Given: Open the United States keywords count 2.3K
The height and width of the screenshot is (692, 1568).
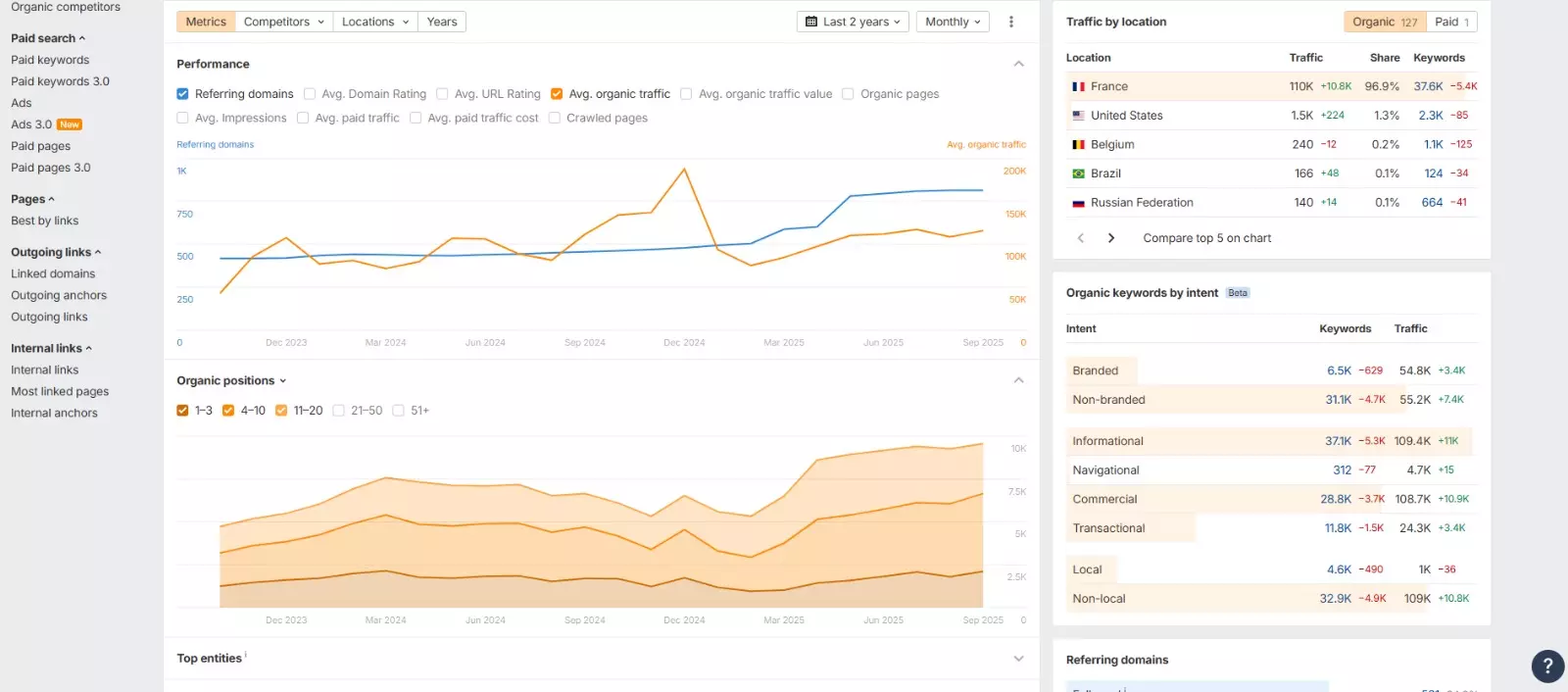Looking at the screenshot, I should click(x=1430, y=116).
